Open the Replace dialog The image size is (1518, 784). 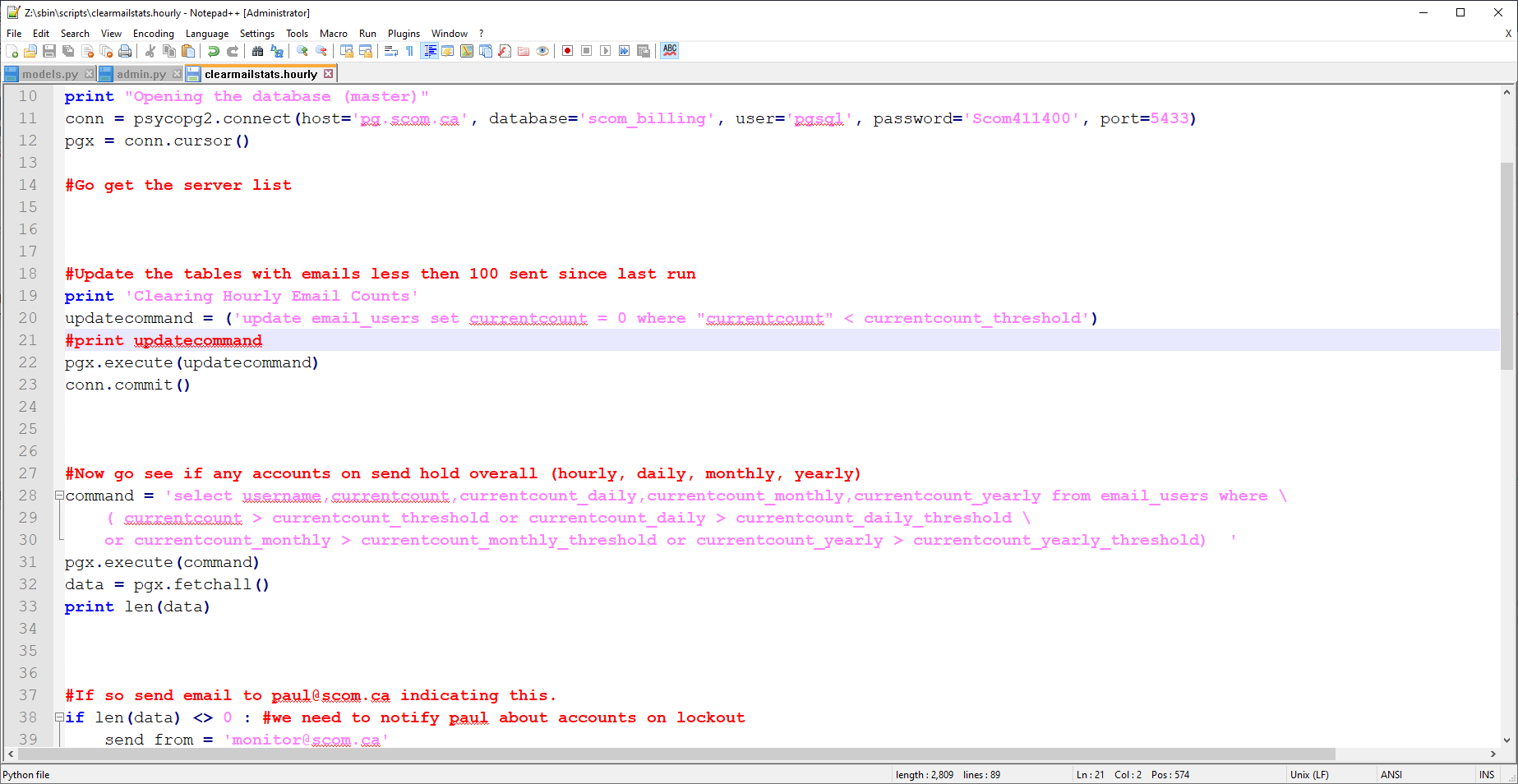[x=276, y=50]
